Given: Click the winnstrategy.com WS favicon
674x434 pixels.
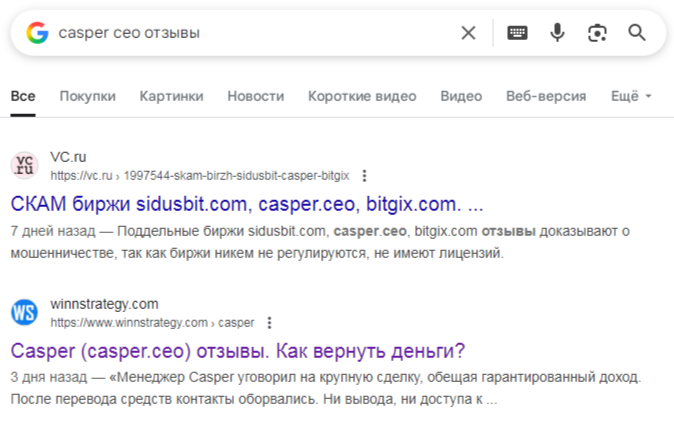Looking at the screenshot, I should pyautogui.click(x=25, y=312).
